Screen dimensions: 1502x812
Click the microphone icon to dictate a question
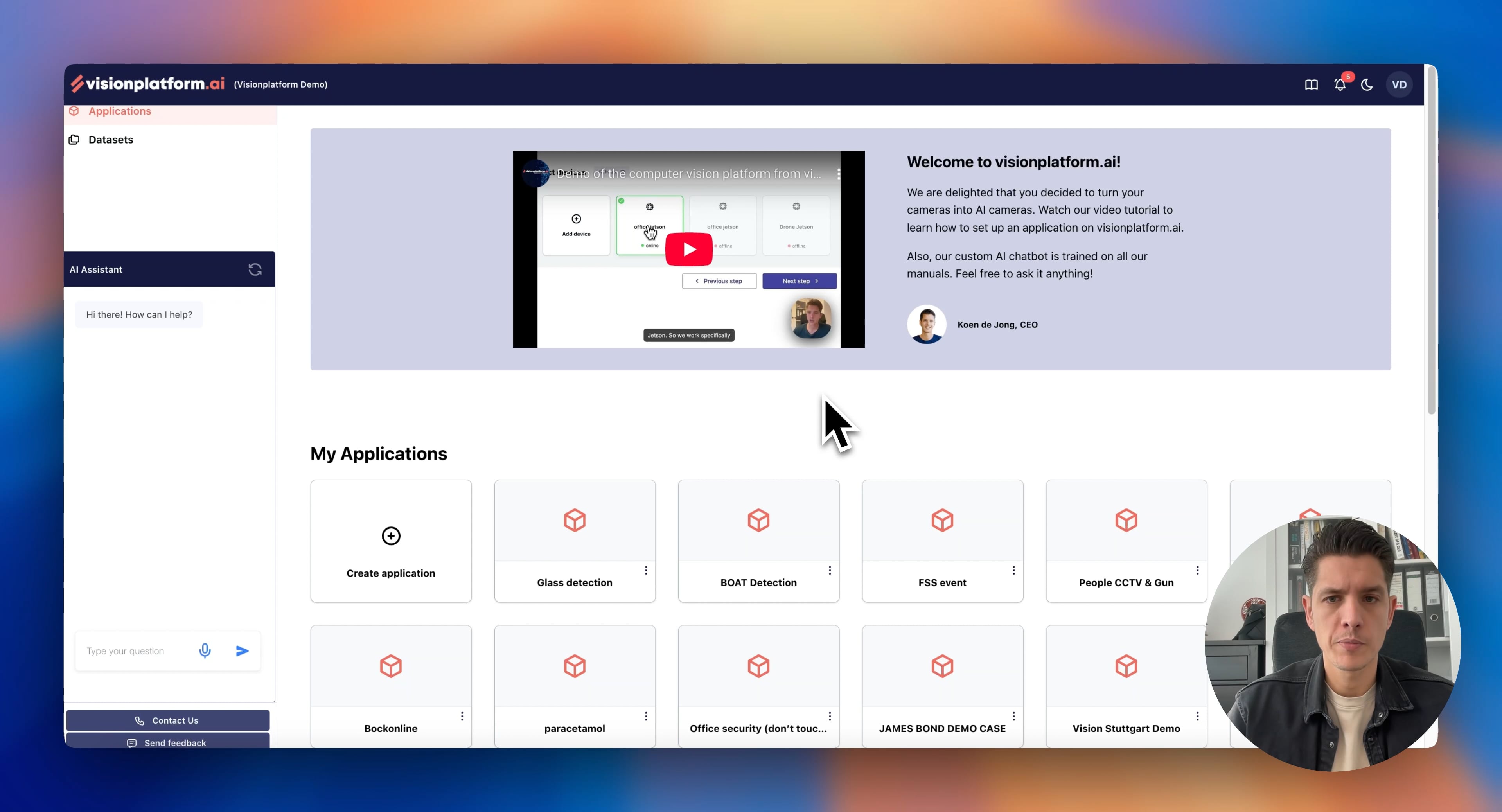[x=205, y=650]
